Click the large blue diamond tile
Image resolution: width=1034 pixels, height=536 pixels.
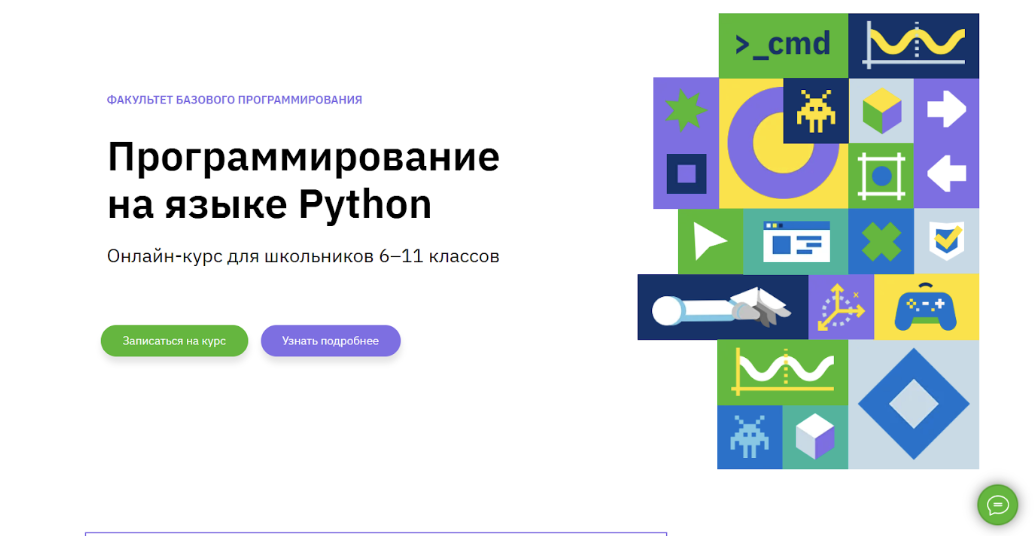913,404
